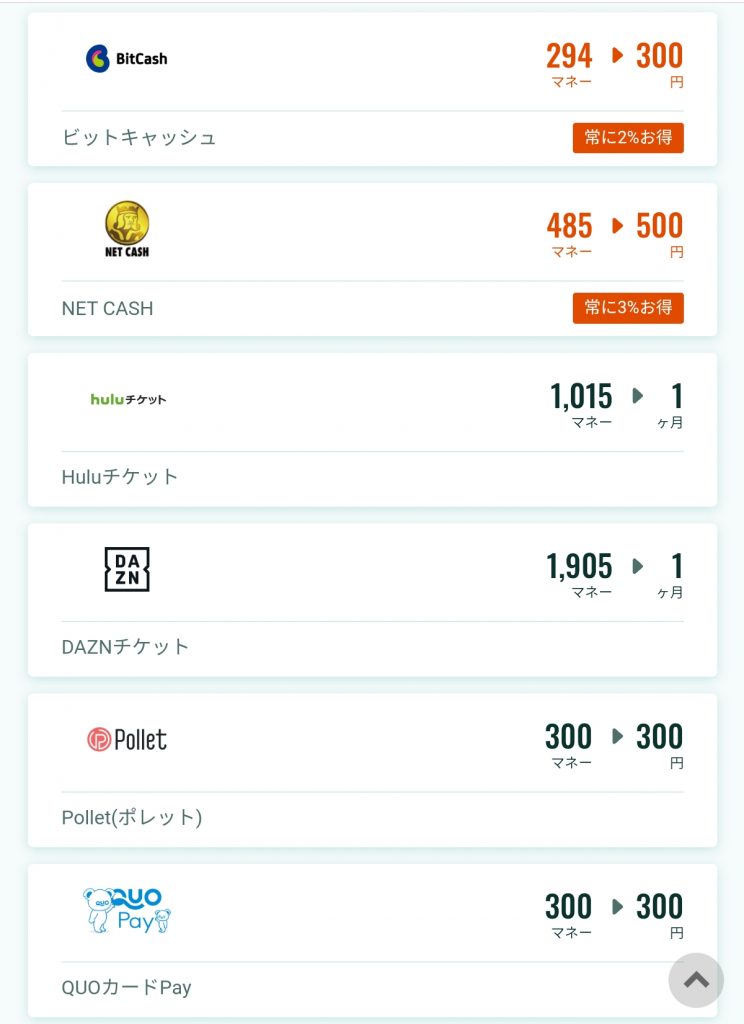Click the arrow in the Pollet exchange rate
This screenshot has height=1024, width=744.
(x=617, y=736)
